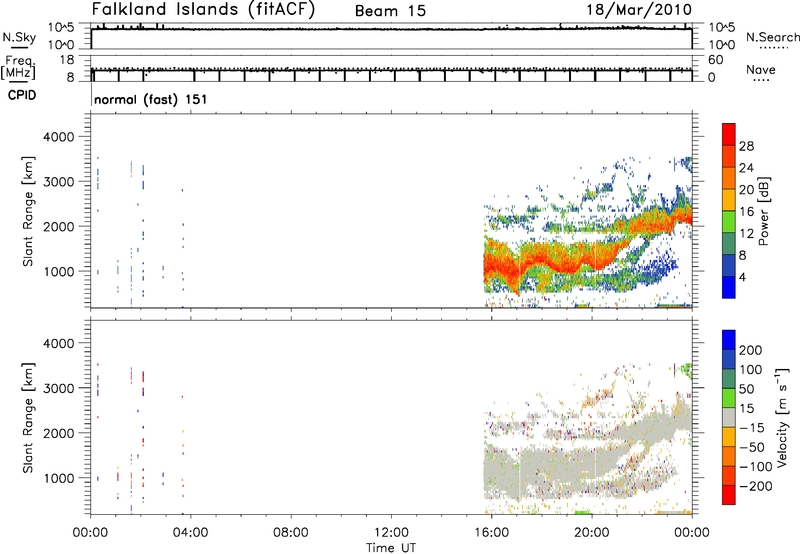Screen dimensions: 800x554
Task: Click the "12:00" time tick label
Action: pos(391,533)
